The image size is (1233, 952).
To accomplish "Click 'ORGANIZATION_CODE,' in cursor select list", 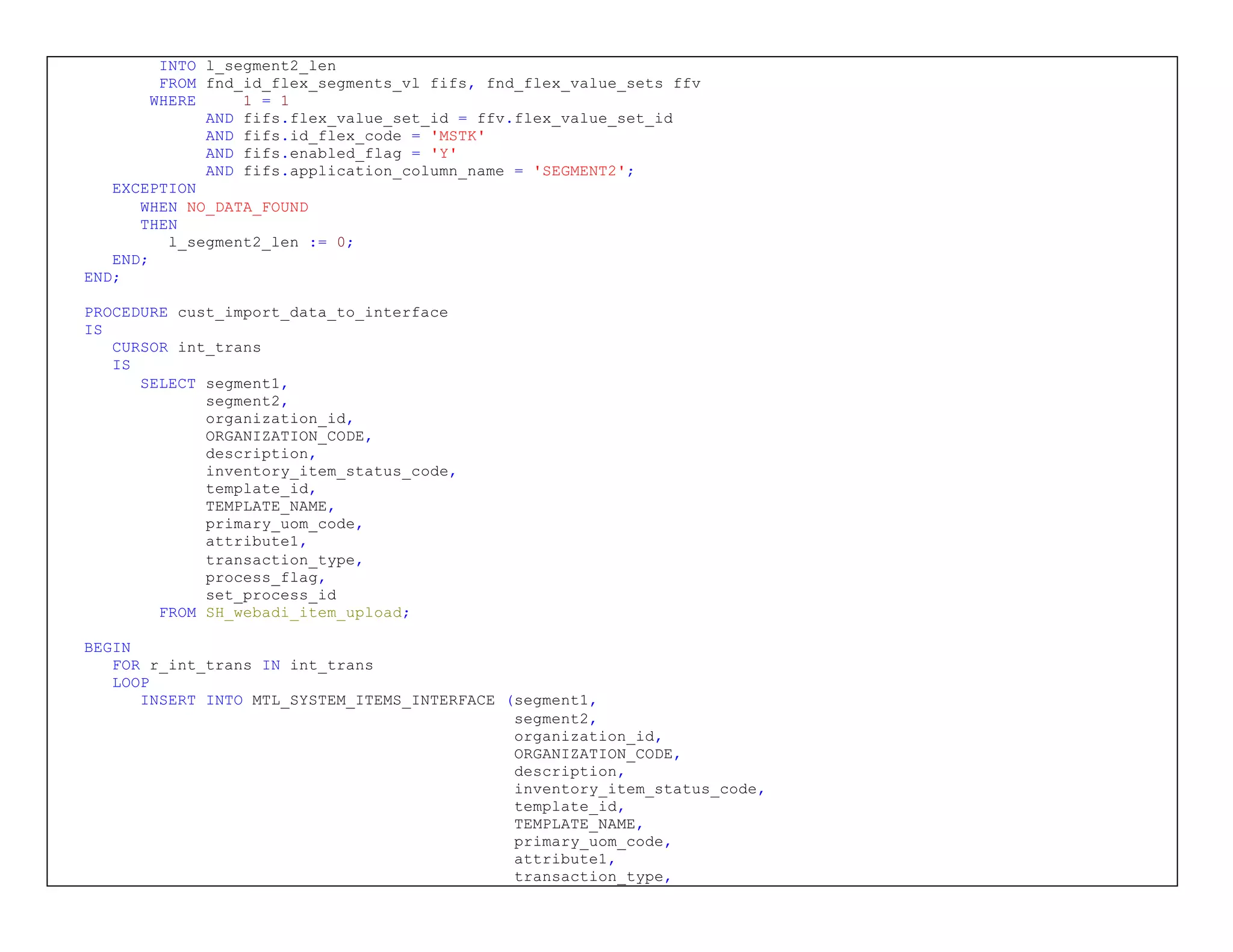I will pyautogui.click(x=289, y=436).
